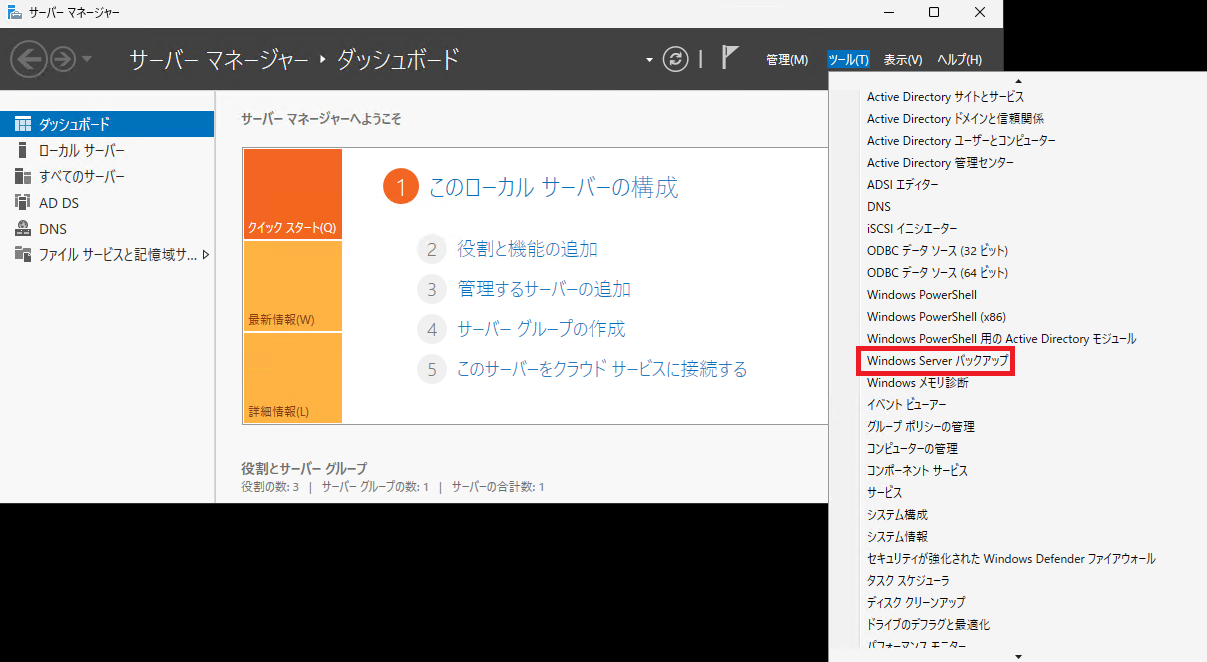Select ファイル サービスと記憶域サービス in sidebar

[107, 254]
